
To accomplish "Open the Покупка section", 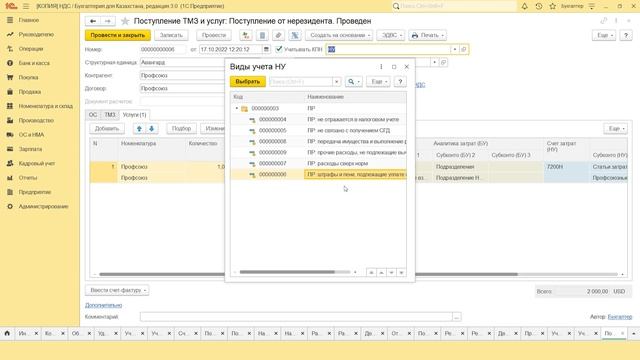I will click(x=28, y=77).
